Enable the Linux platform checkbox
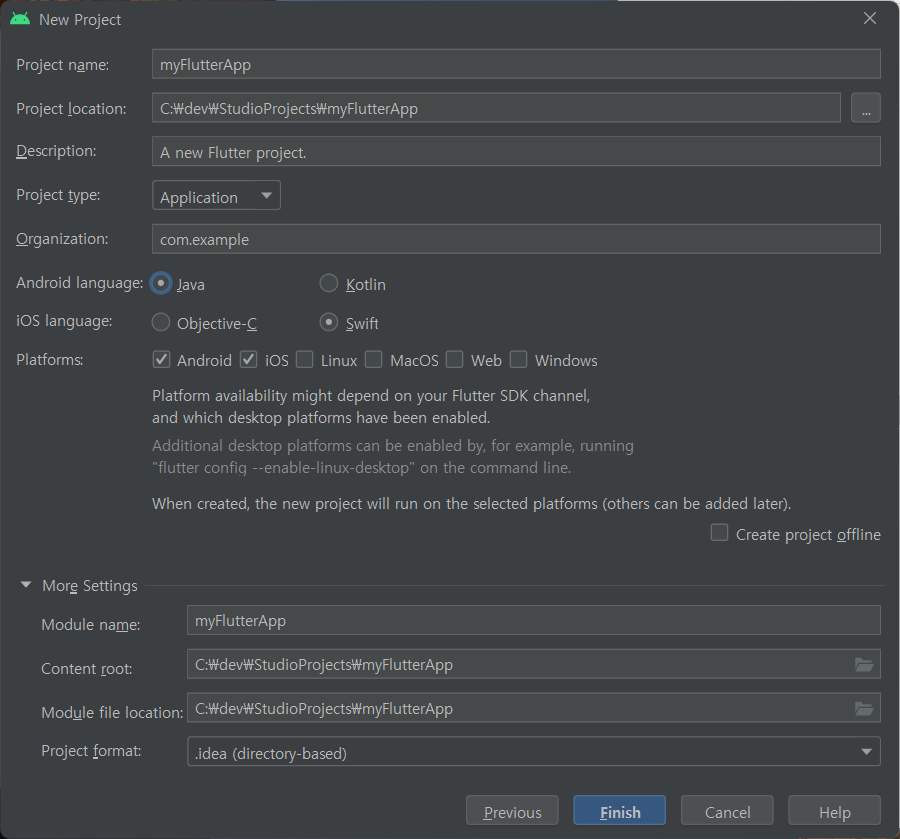The image size is (900, 839). click(304, 360)
